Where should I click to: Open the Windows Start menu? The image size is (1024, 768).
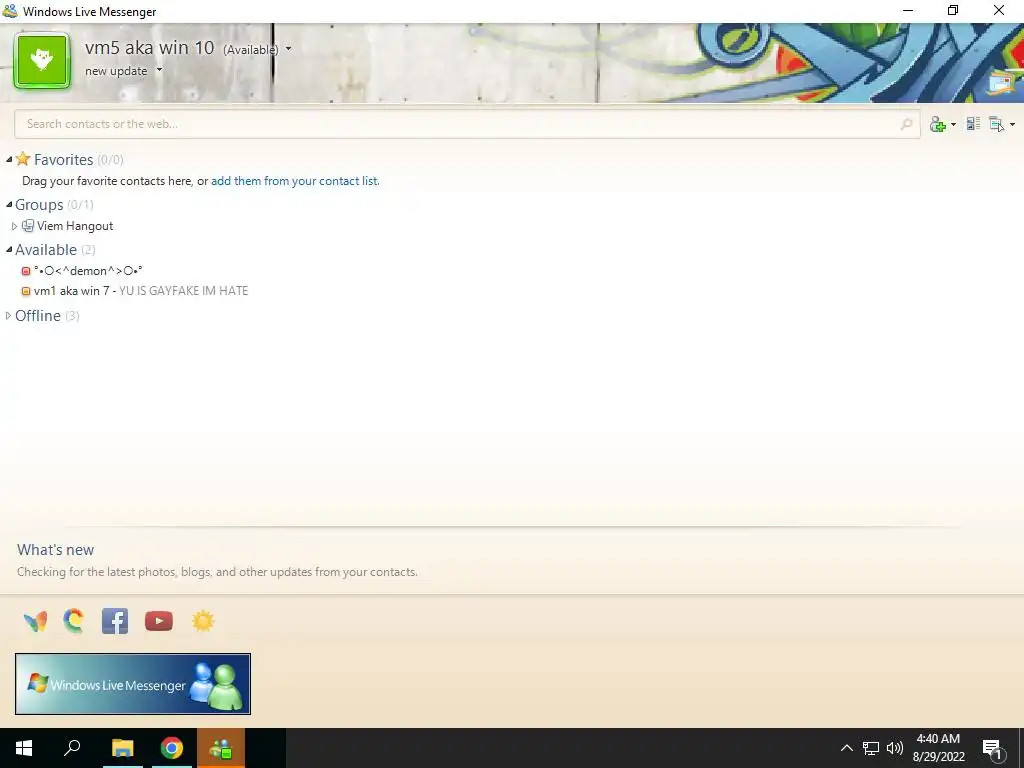tap(24, 748)
